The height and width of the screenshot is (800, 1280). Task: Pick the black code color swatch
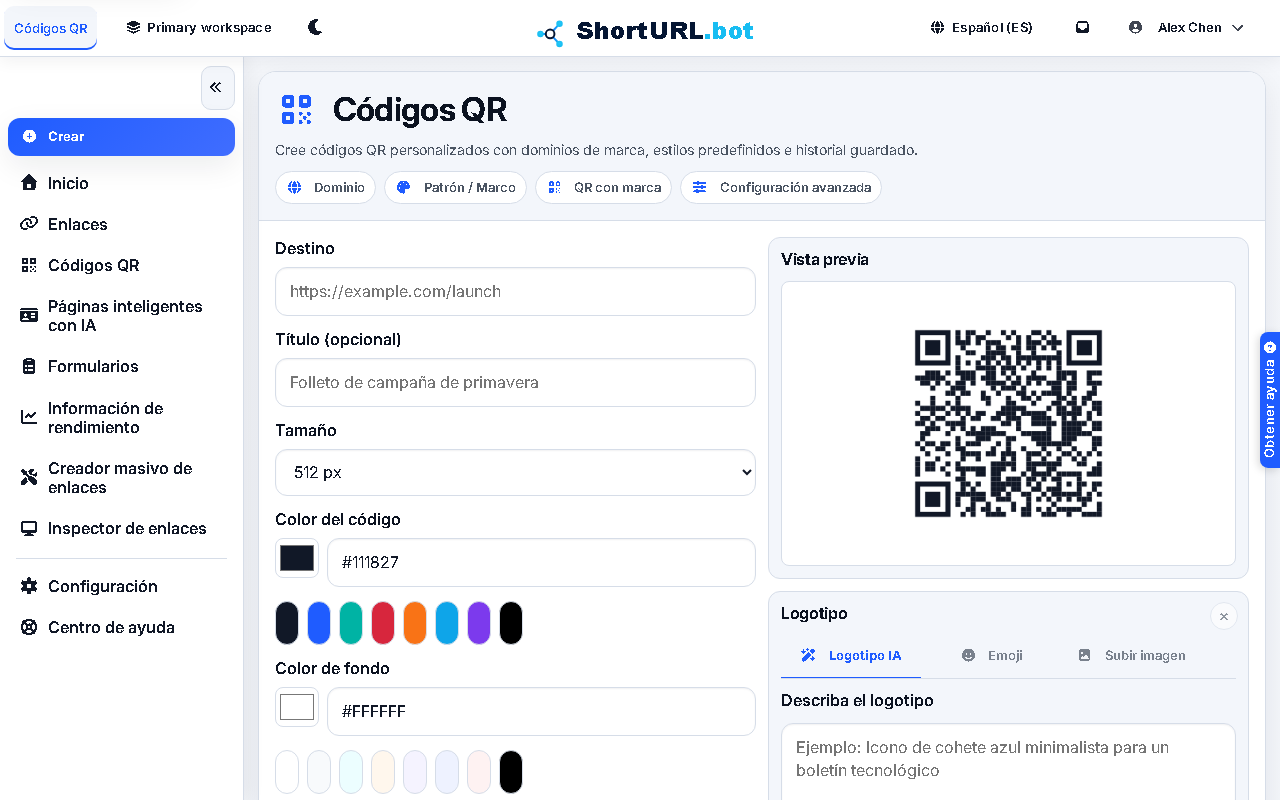click(x=511, y=623)
